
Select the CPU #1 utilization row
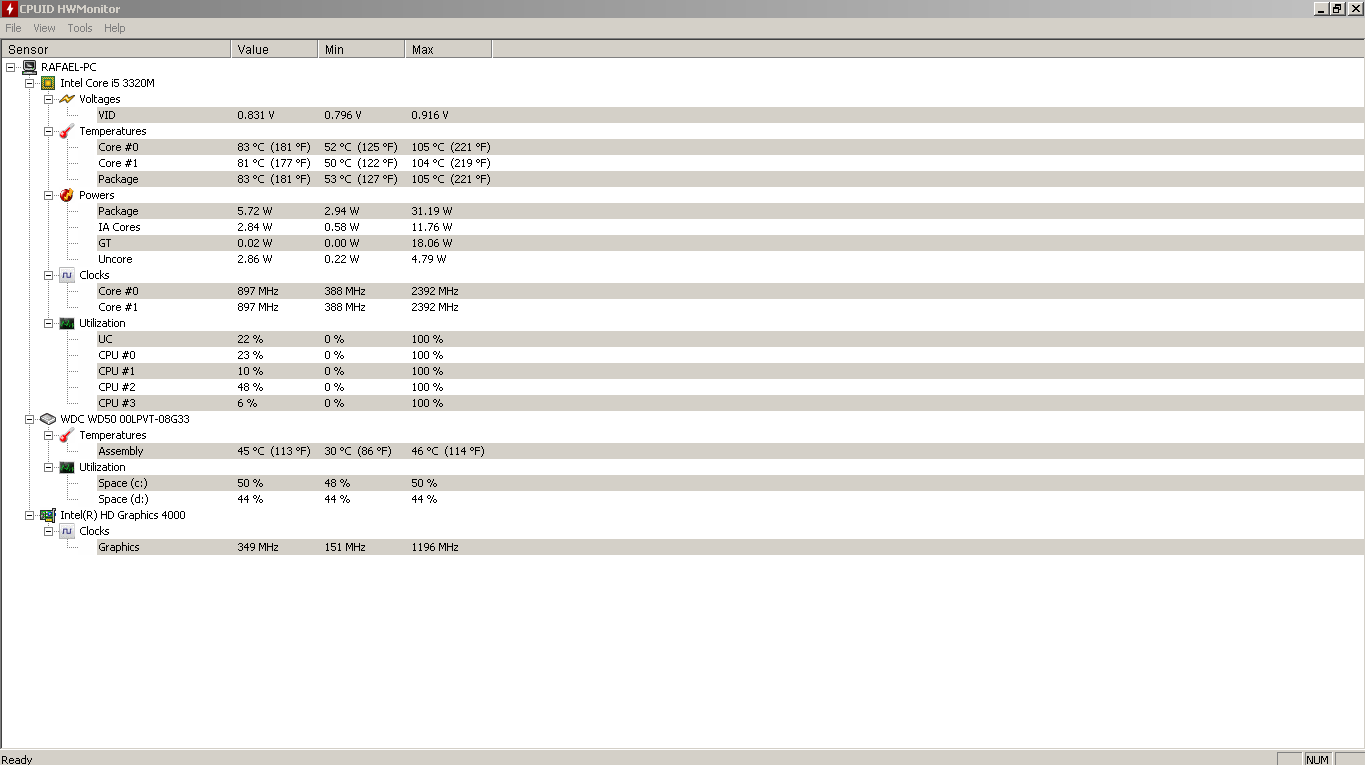(730, 371)
